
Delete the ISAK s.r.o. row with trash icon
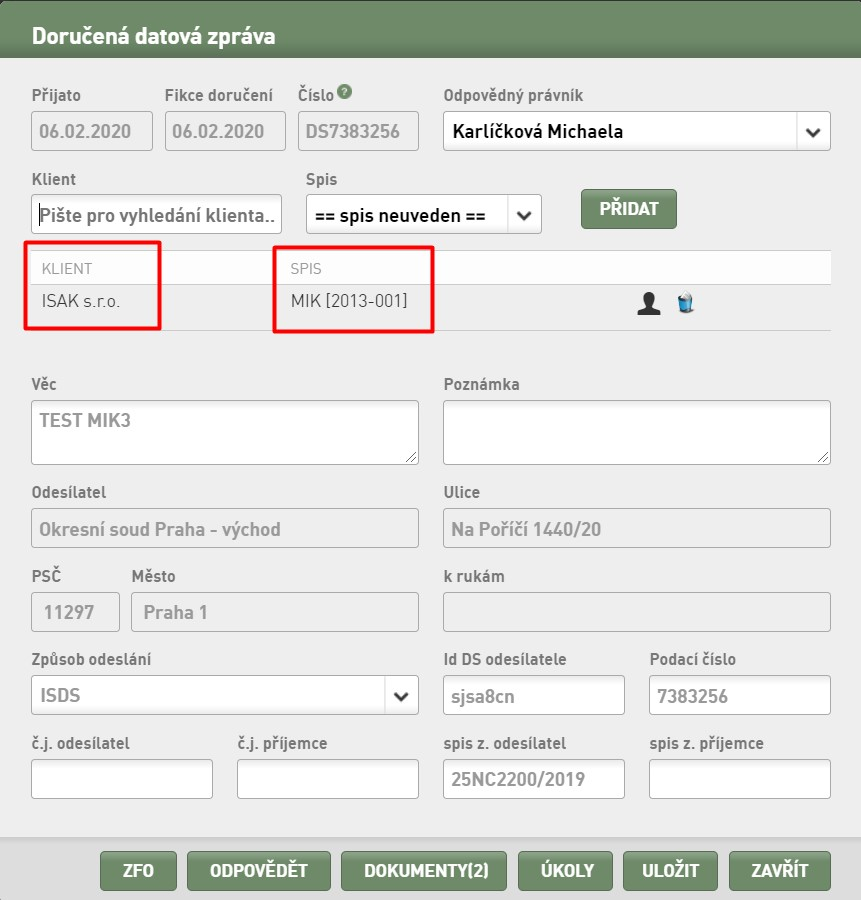pyautogui.click(x=685, y=302)
